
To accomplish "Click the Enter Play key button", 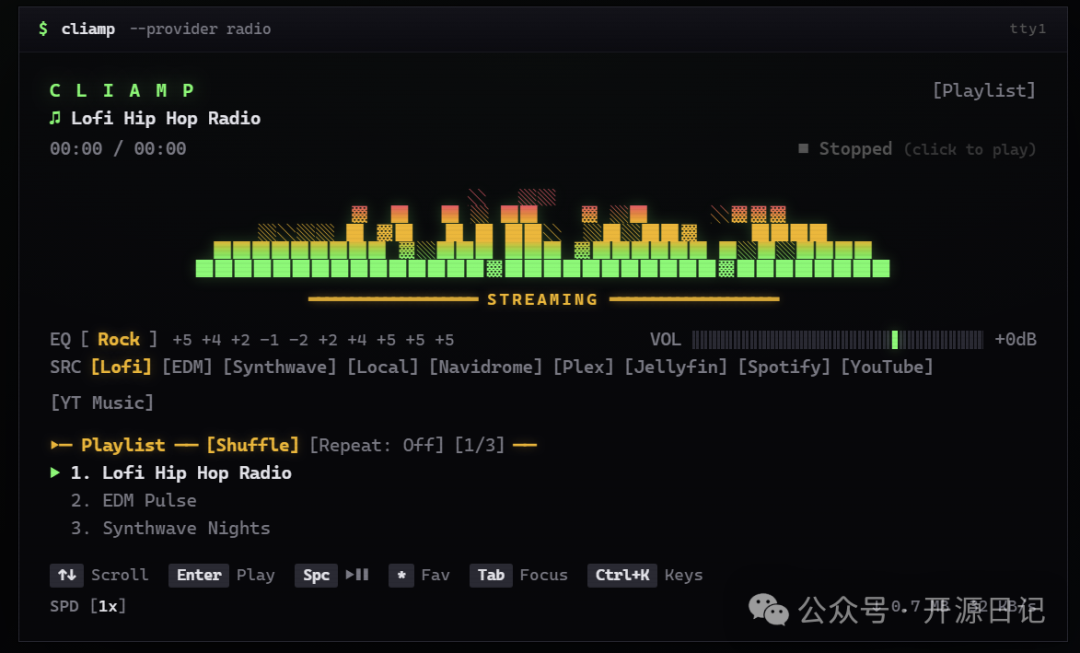I will (x=198, y=575).
